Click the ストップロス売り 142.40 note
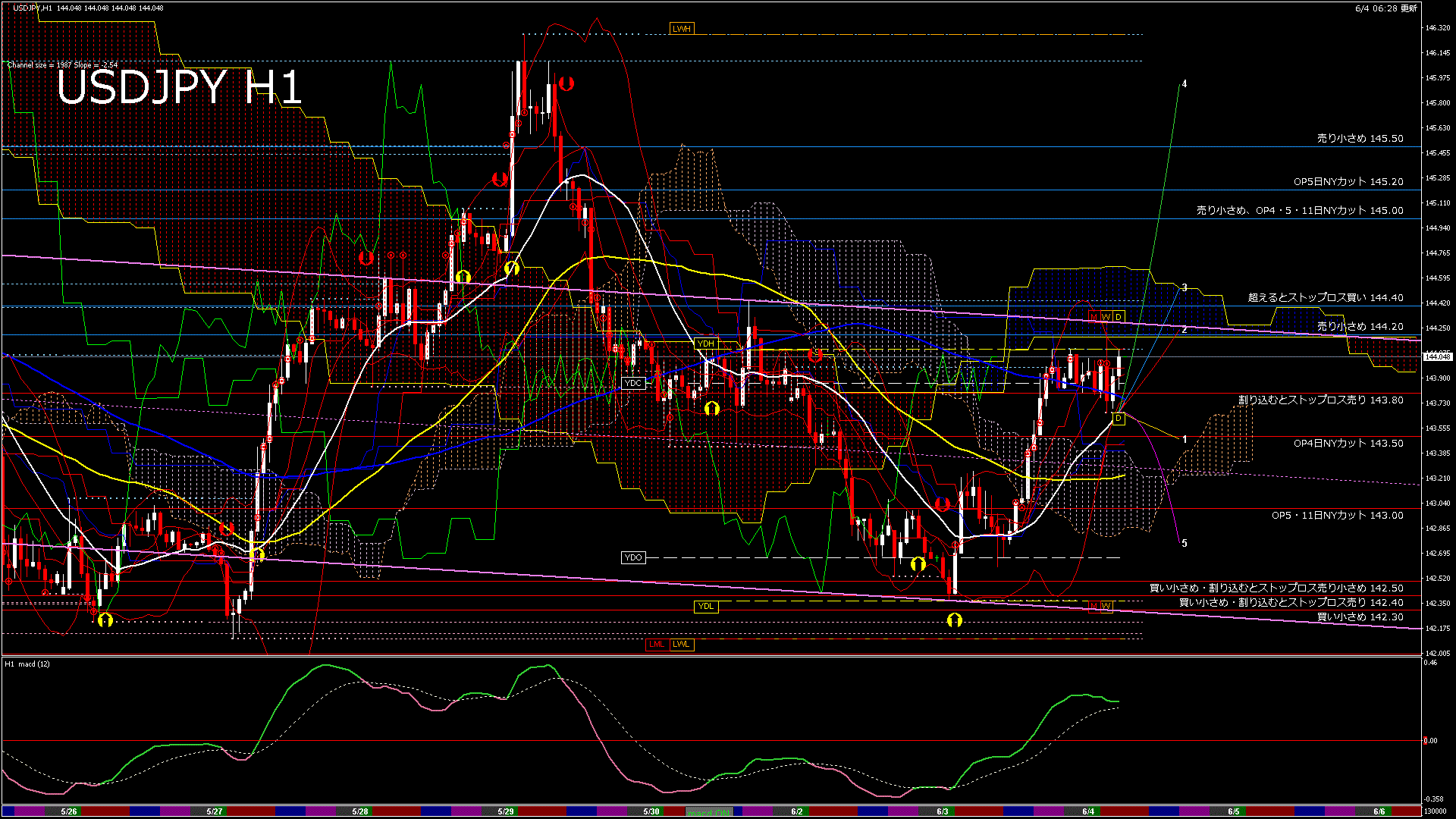1456x819 pixels. point(1291,602)
